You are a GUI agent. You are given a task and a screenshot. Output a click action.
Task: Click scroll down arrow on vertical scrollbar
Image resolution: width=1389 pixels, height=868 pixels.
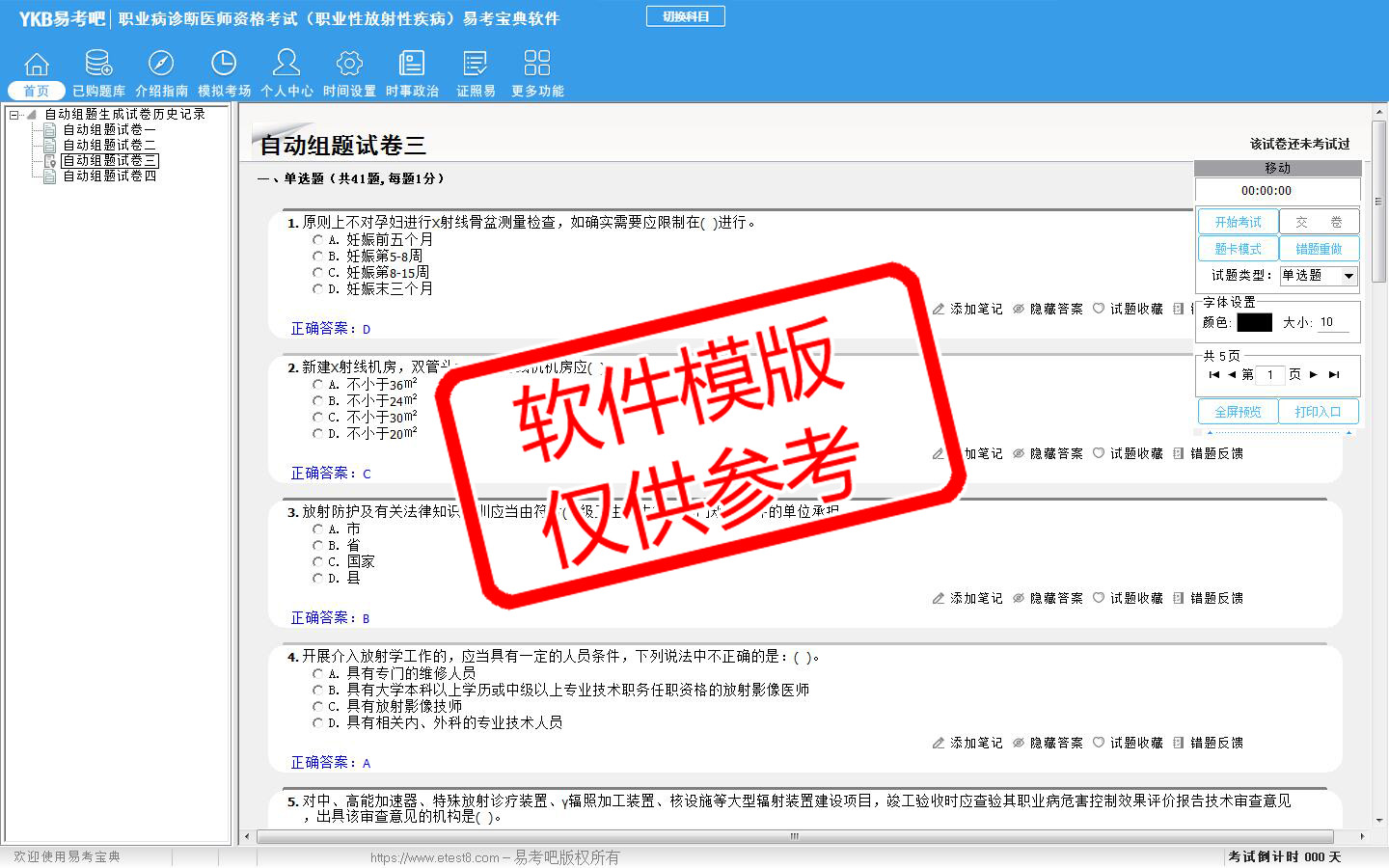click(x=1380, y=820)
